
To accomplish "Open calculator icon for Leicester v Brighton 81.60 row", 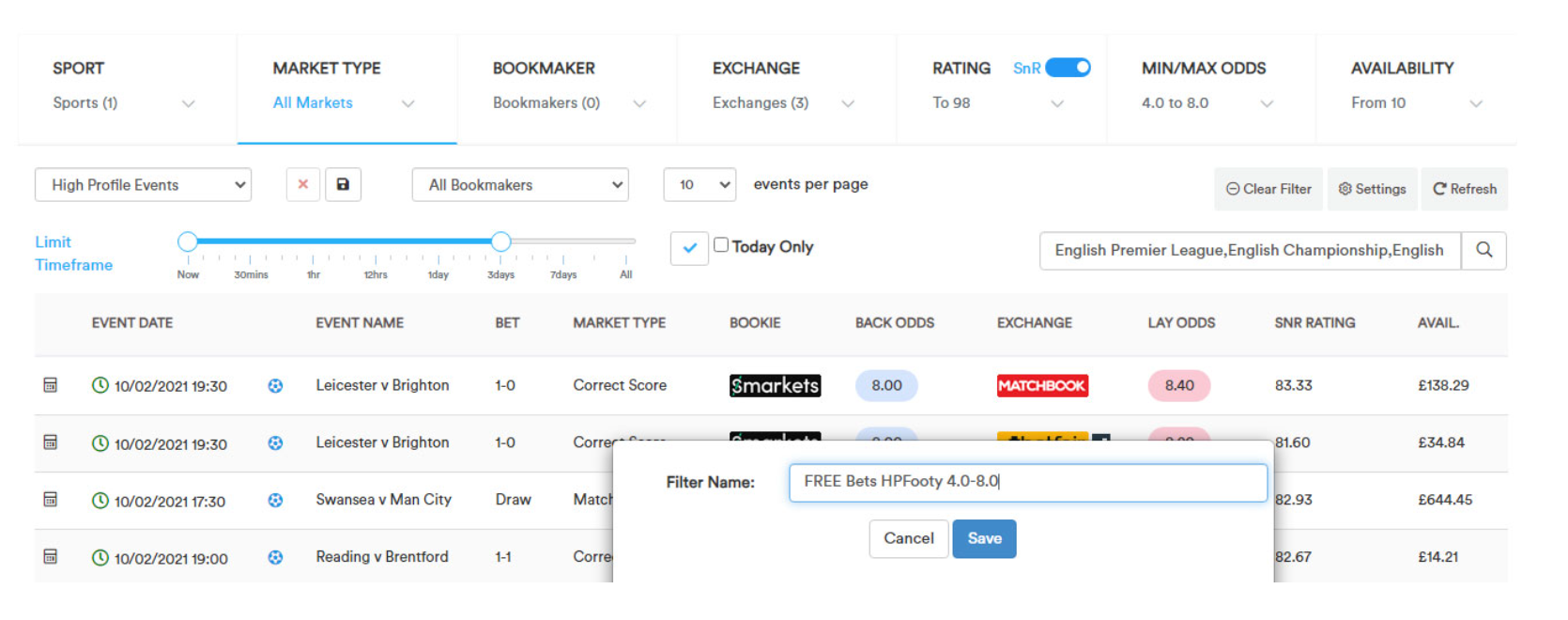I will pyautogui.click(x=51, y=442).
